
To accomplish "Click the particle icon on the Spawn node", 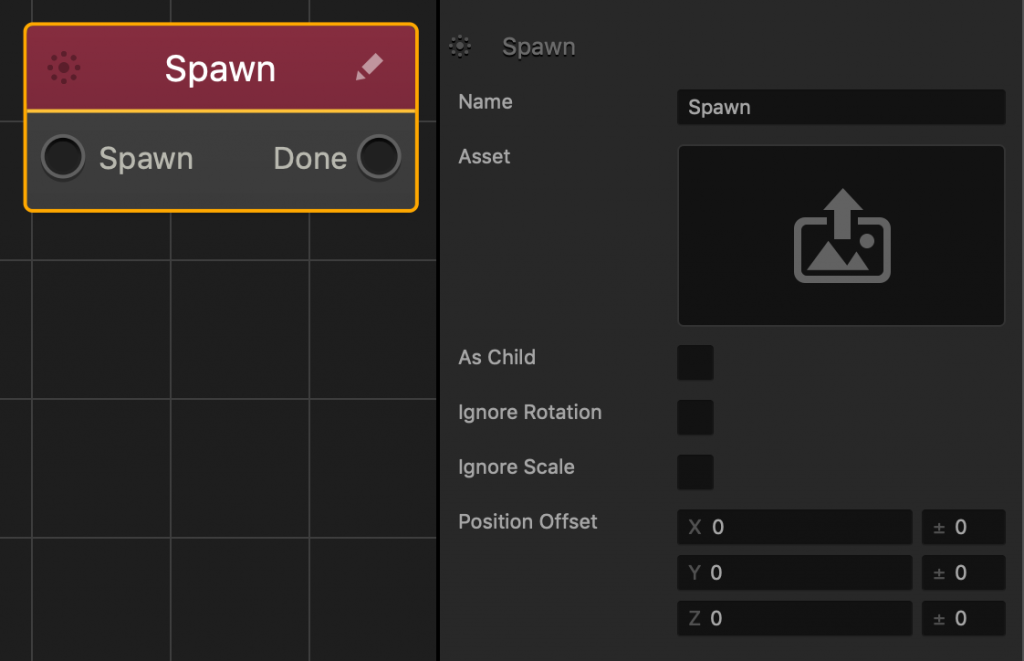I will click(x=63, y=67).
